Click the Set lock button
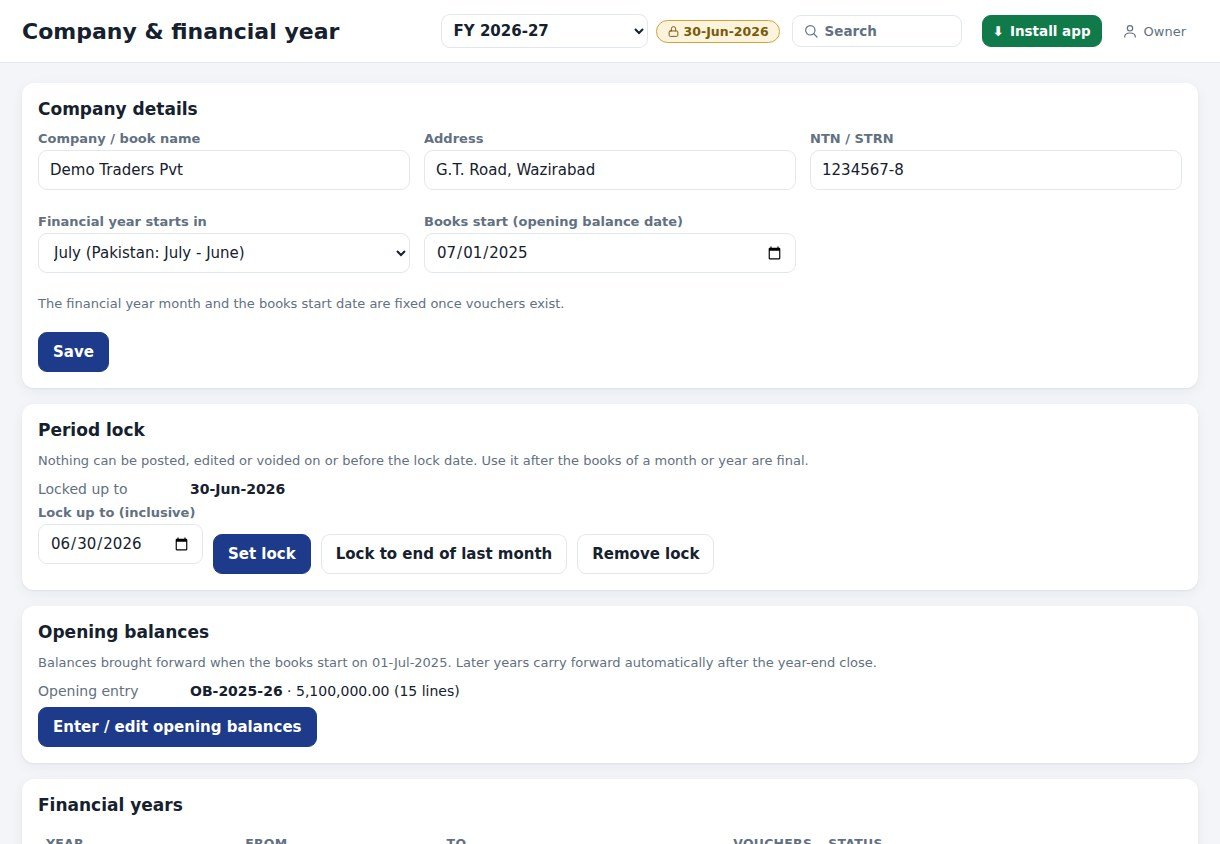The height and width of the screenshot is (844, 1220). [262, 554]
